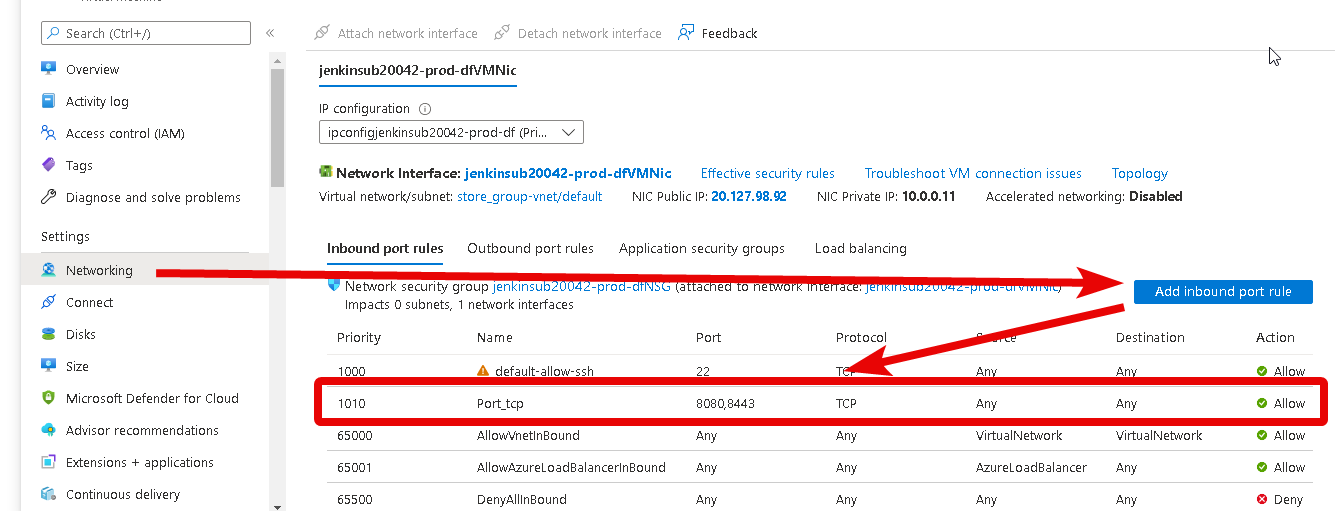The height and width of the screenshot is (511, 1335).
Task: Click the Overview monitor icon in sidebar
Action: click(48, 69)
